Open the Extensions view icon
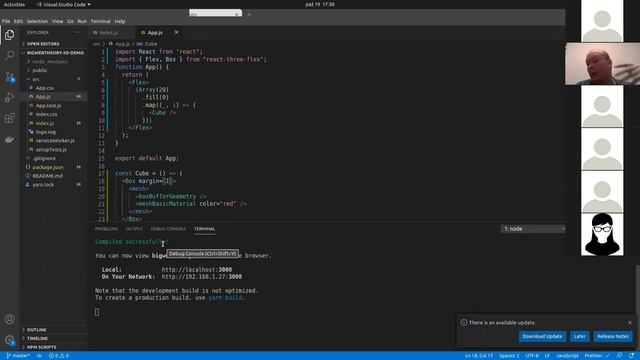Image resolution: width=640 pixels, height=360 pixels. [x=9, y=118]
